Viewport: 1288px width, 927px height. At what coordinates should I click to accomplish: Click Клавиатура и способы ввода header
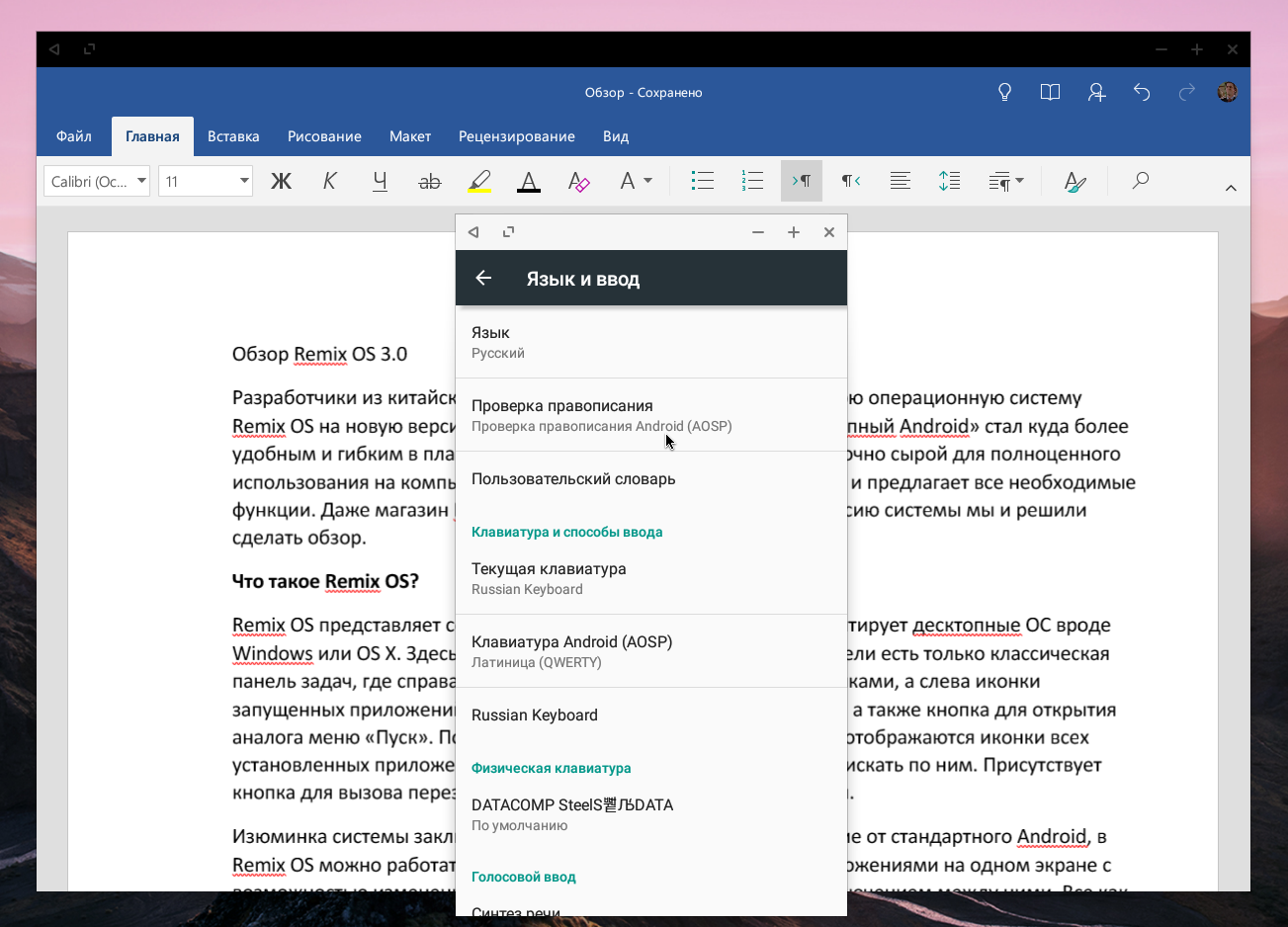(x=566, y=532)
